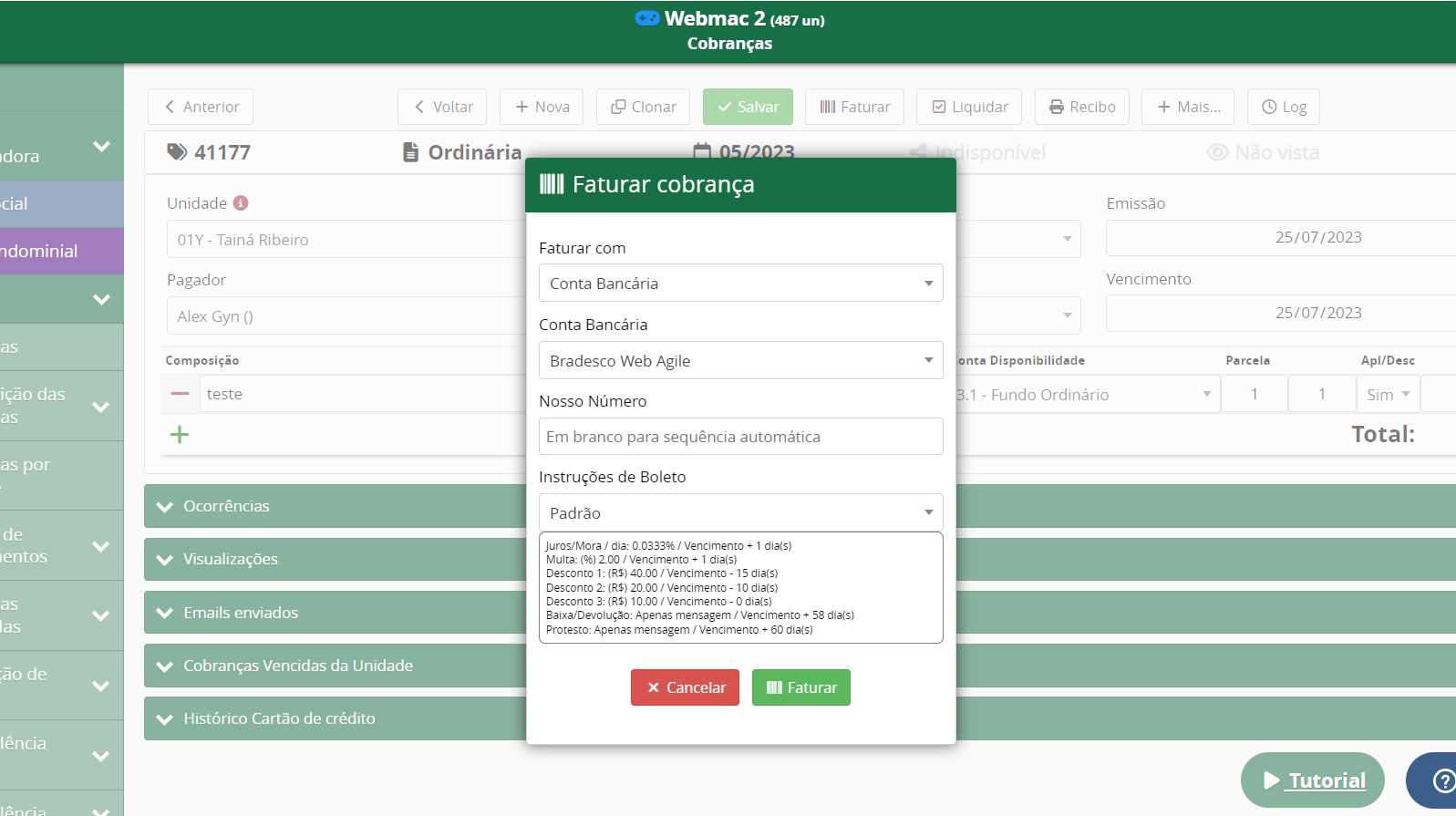Click the Salvar toolbar button
Image resolution: width=1456 pixels, height=816 pixels.
pyautogui.click(x=748, y=107)
